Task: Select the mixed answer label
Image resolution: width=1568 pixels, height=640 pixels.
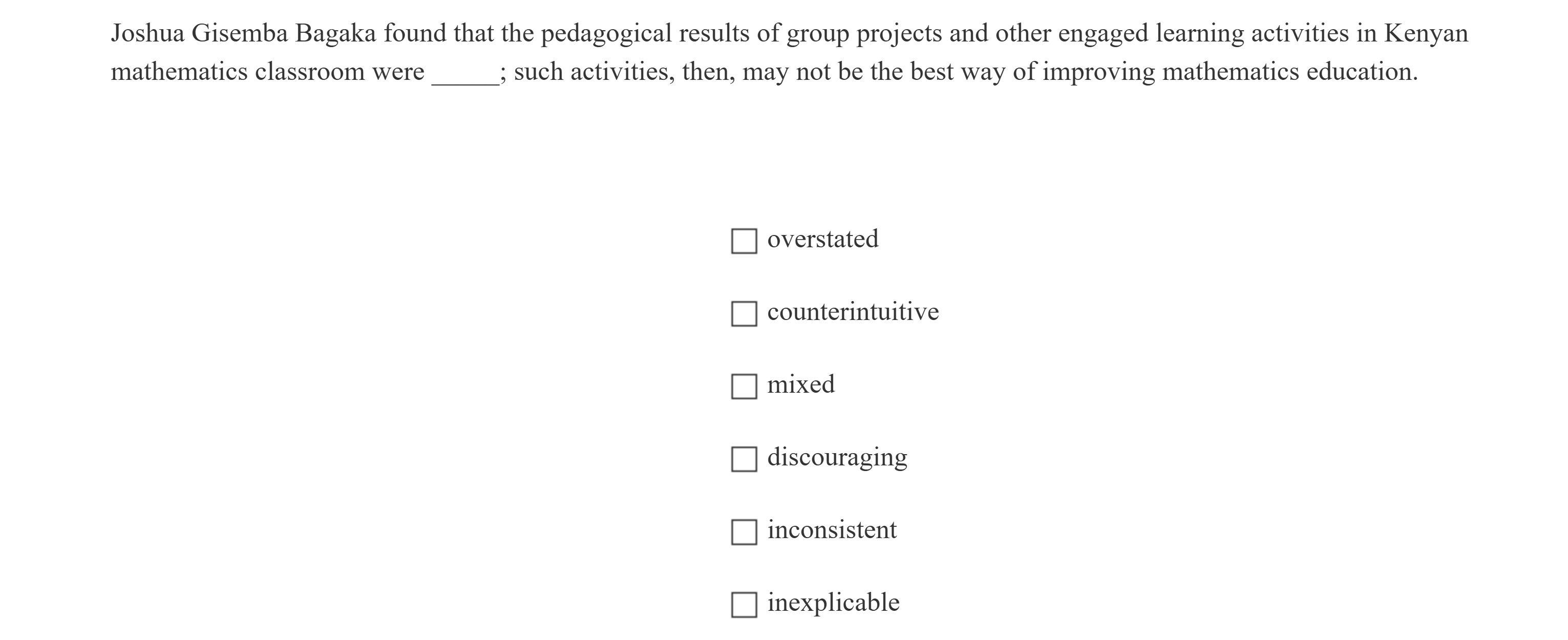Action: pyautogui.click(x=801, y=384)
